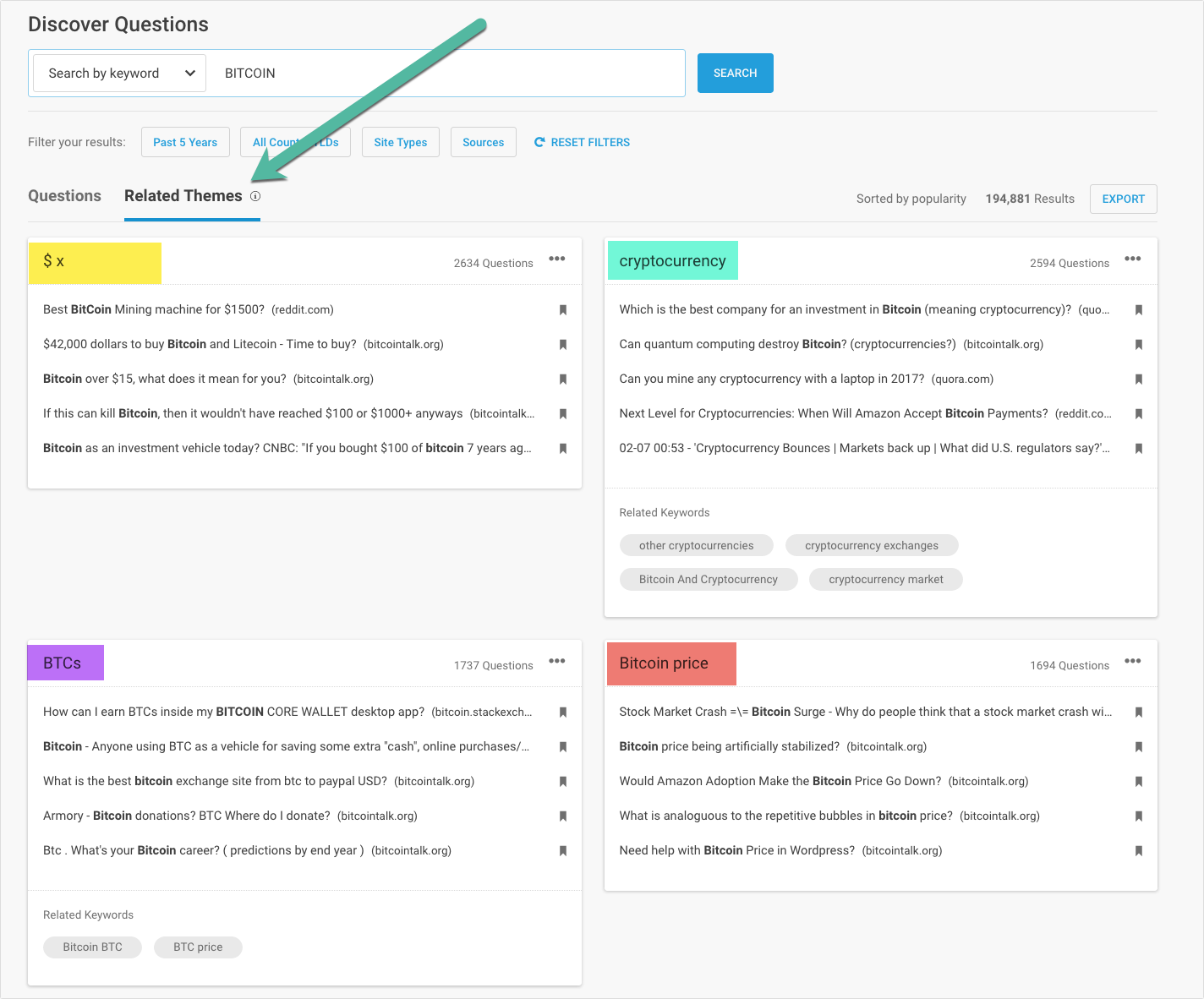The image size is (1204, 999).
Task: Bookmark 'Need help with Bitcoin Price in Wordpress?'
Action: 1139,851
